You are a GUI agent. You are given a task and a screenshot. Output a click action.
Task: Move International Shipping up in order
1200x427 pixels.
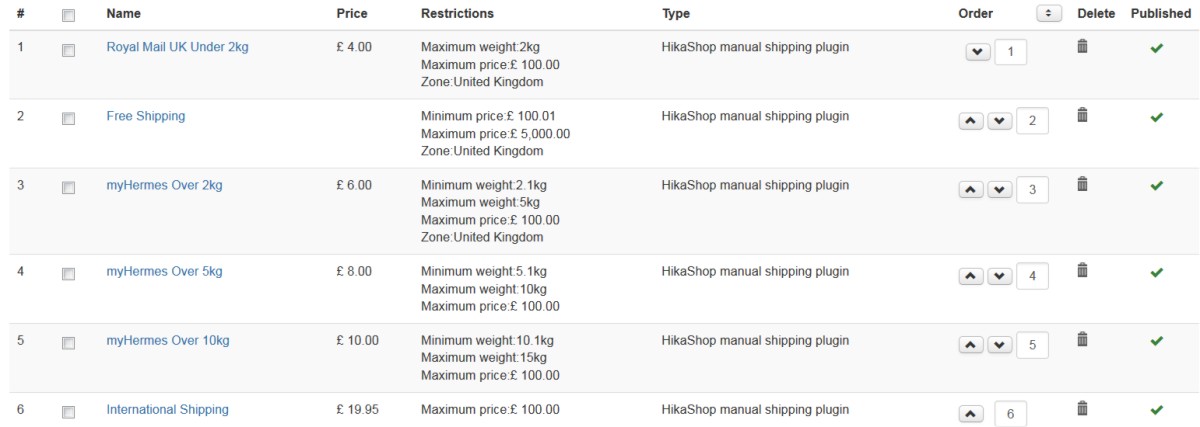click(x=971, y=414)
